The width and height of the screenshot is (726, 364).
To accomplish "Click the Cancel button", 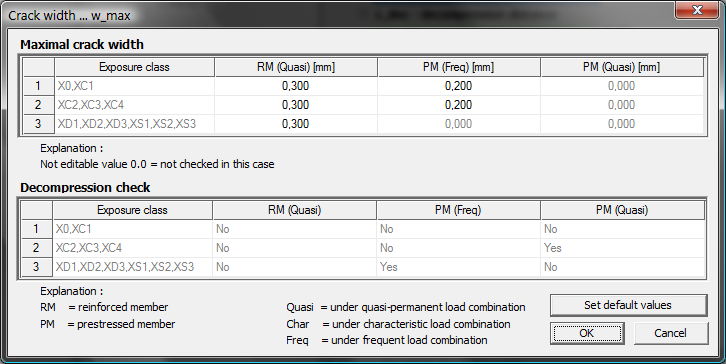I will pos(670,333).
